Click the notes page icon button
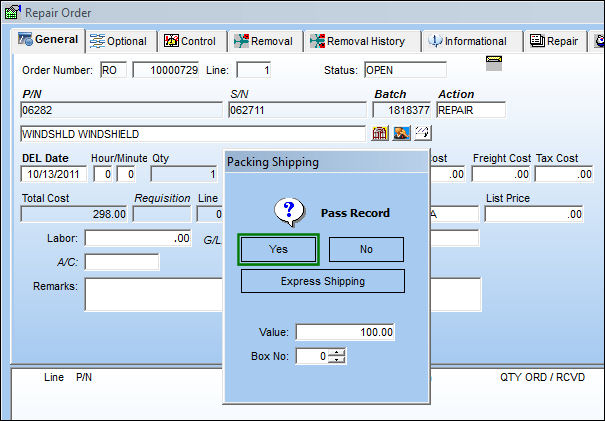This screenshot has height=421, width=605. 422,134
